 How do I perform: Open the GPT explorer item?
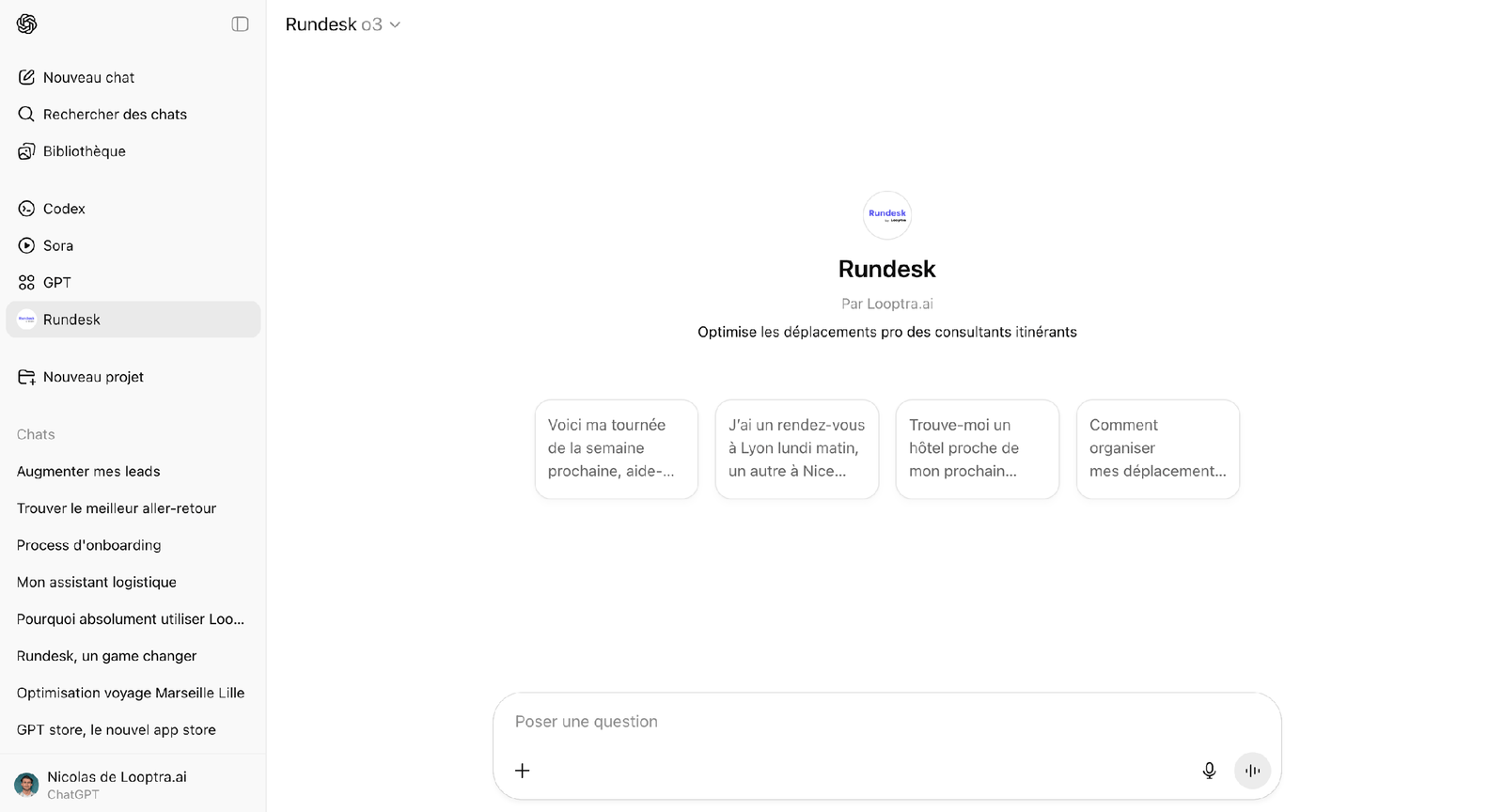56,282
